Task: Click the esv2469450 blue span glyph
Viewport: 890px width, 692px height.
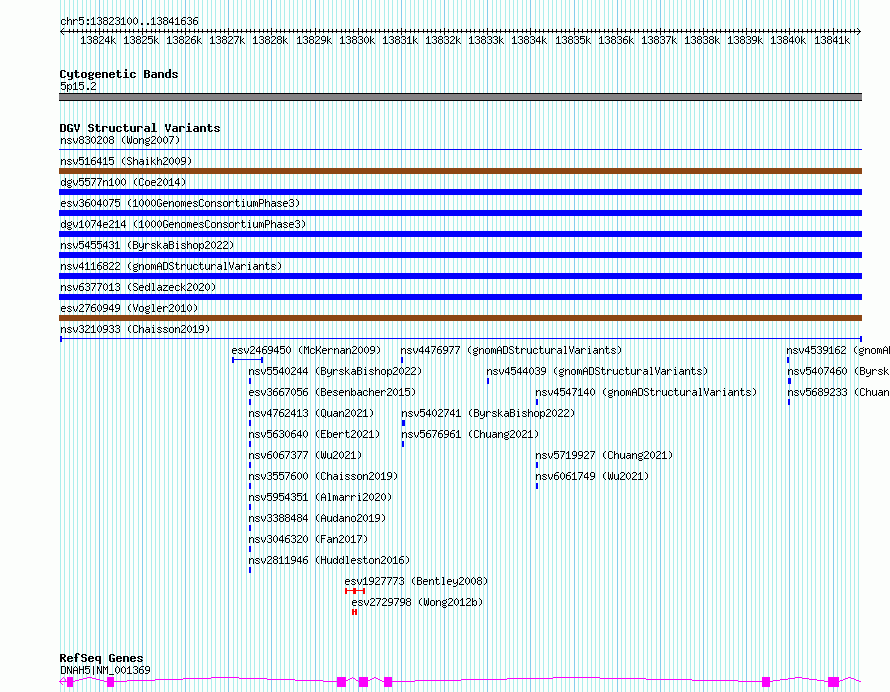Action: [247, 360]
